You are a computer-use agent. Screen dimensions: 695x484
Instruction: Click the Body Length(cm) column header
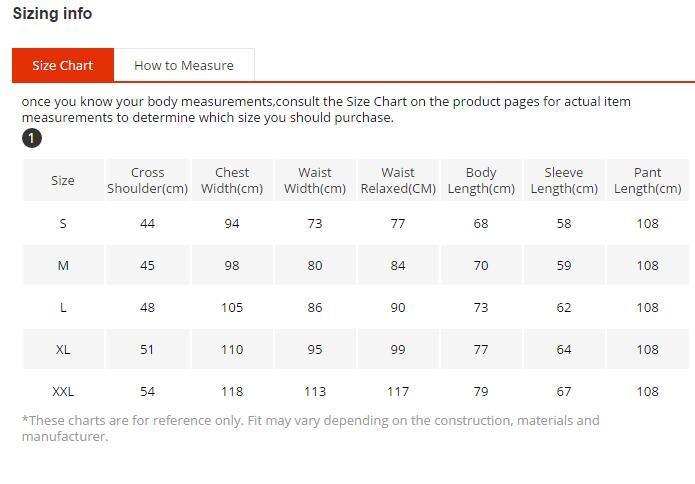click(x=481, y=180)
